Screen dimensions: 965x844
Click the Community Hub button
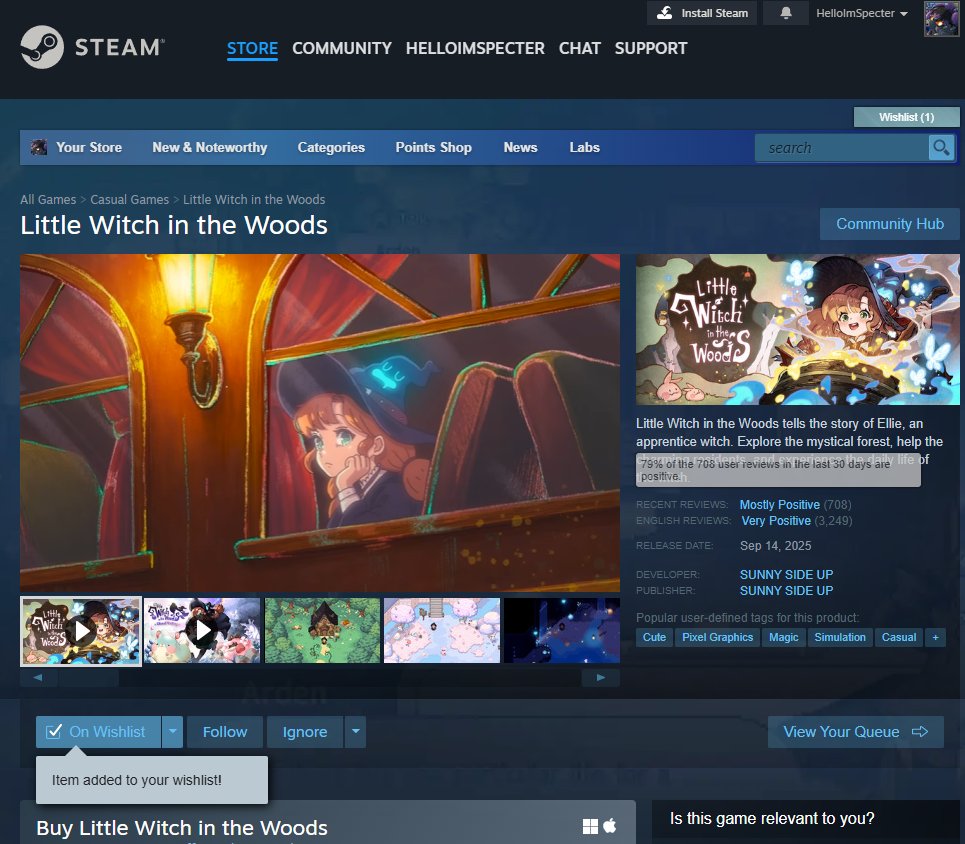[x=890, y=224]
